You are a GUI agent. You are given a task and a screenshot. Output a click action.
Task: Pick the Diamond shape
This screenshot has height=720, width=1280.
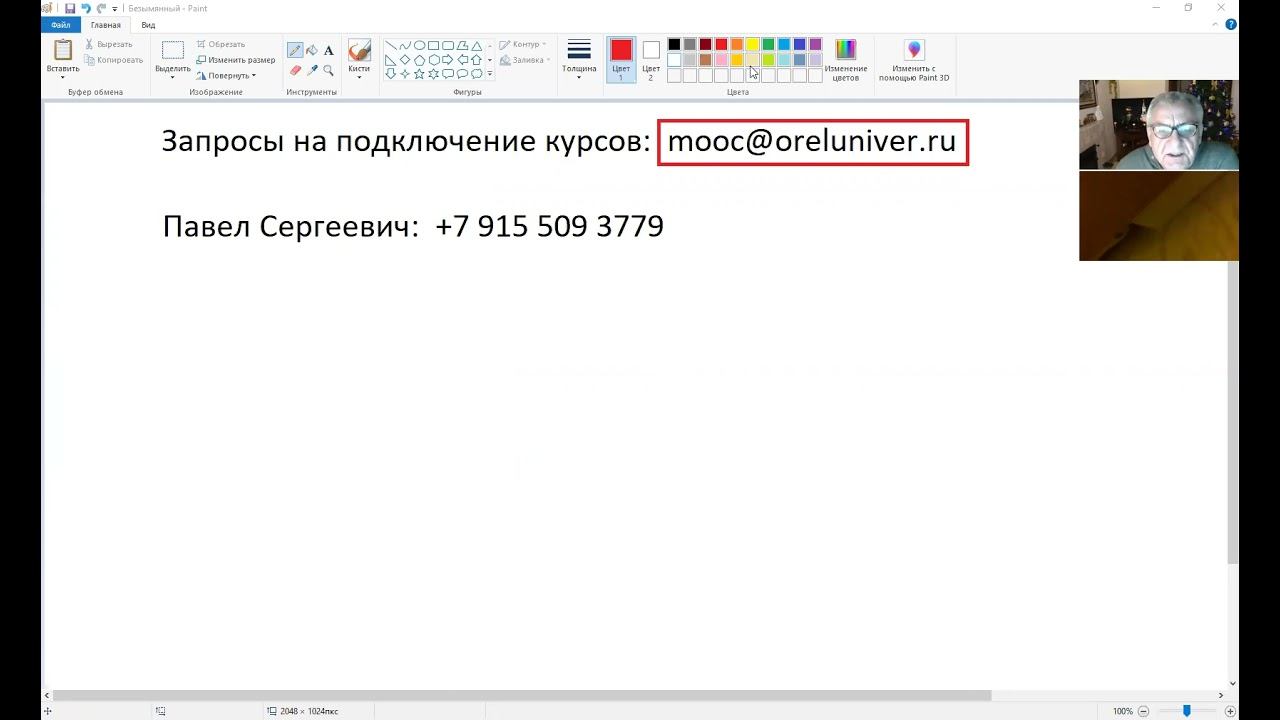405,59
